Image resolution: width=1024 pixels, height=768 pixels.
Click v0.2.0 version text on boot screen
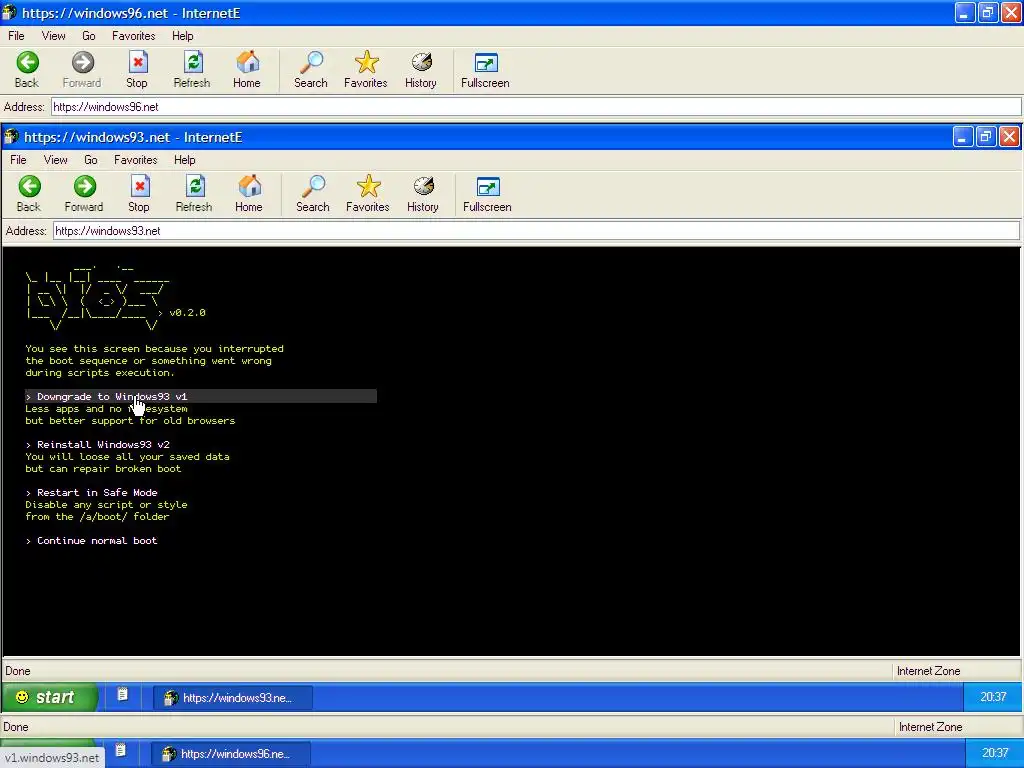point(187,313)
